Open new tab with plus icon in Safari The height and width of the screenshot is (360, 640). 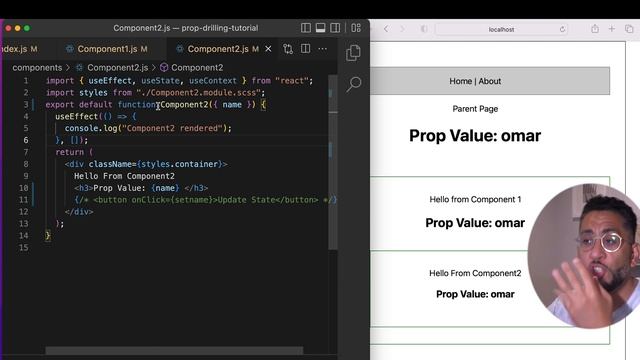pos(611,29)
